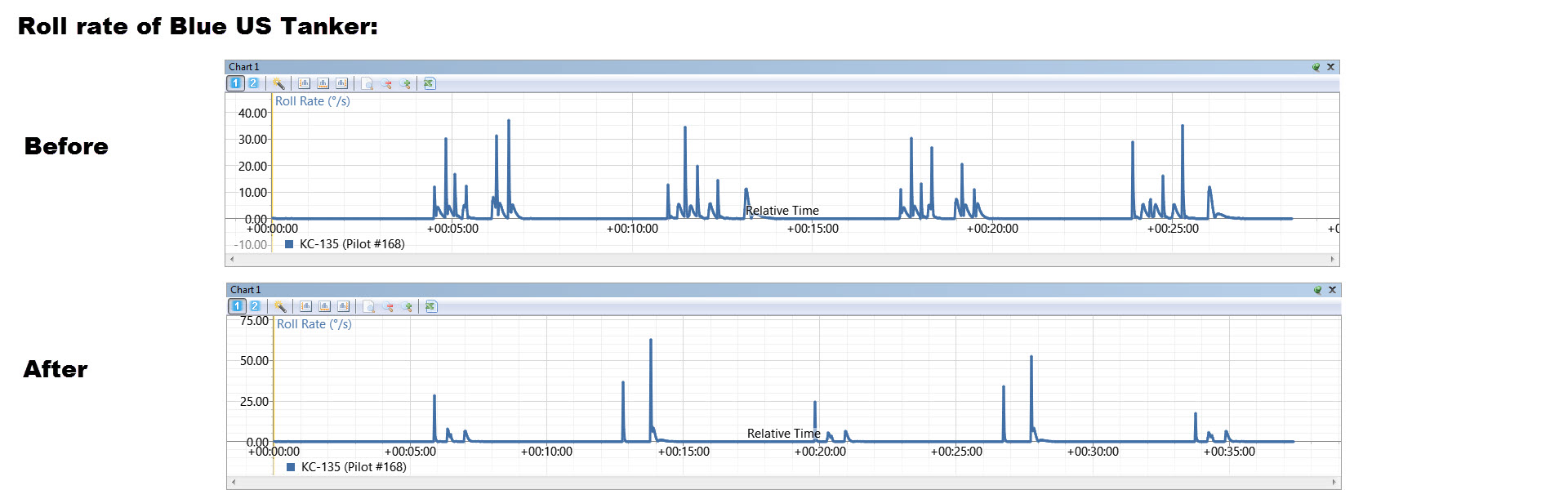This screenshot has width=1568, height=490.
Task: Open chart wizard wand in the After chart
Action: click(280, 306)
